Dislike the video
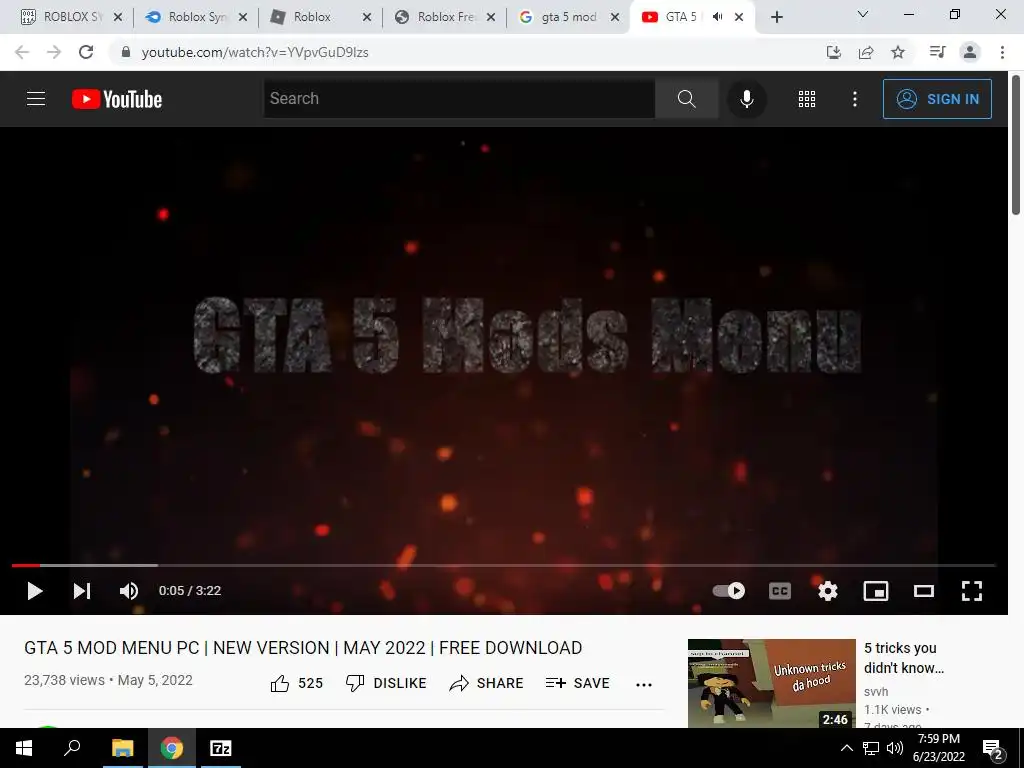The image size is (1024, 768). click(386, 683)
